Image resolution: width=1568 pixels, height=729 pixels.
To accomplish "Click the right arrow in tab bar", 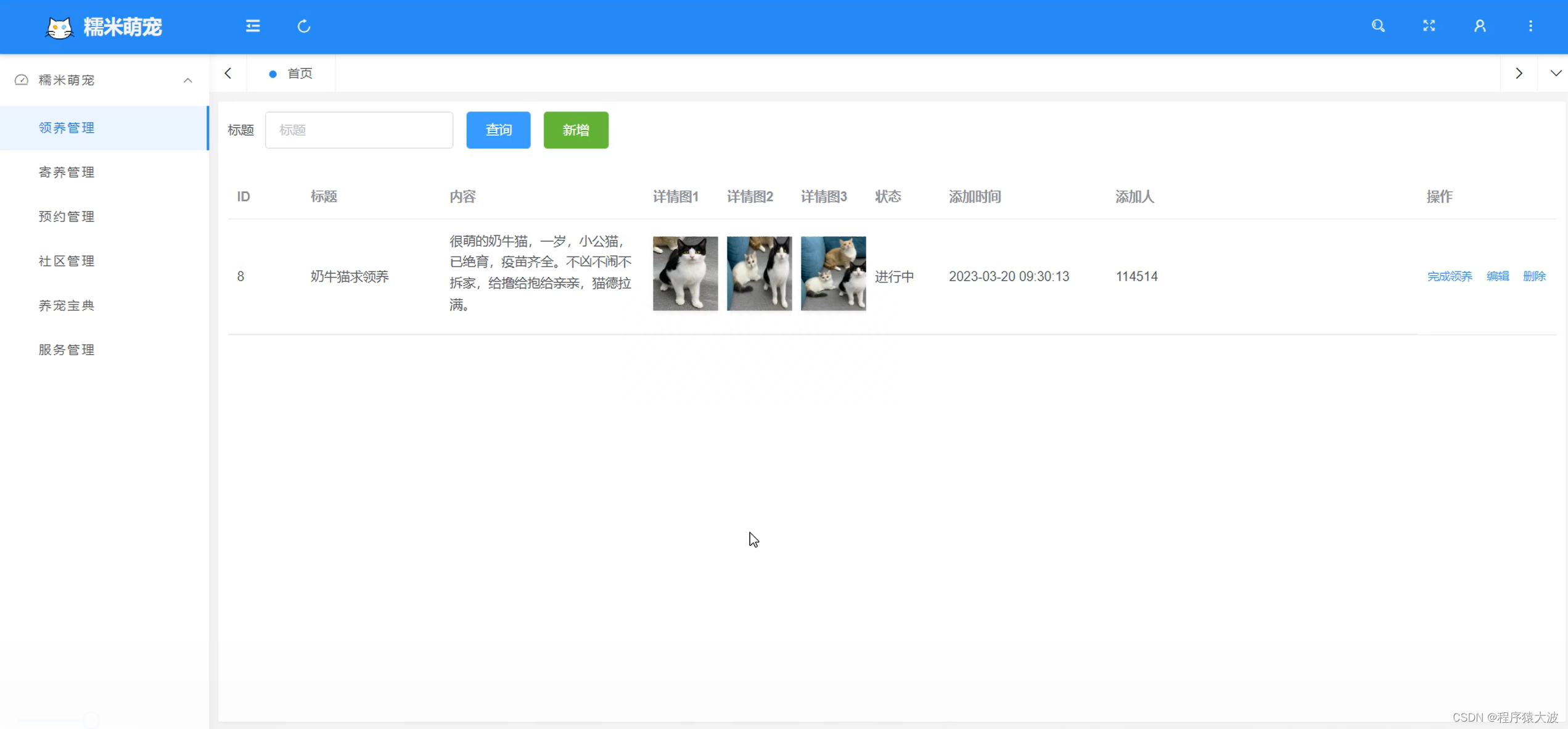I will (x=1519, y=73).
